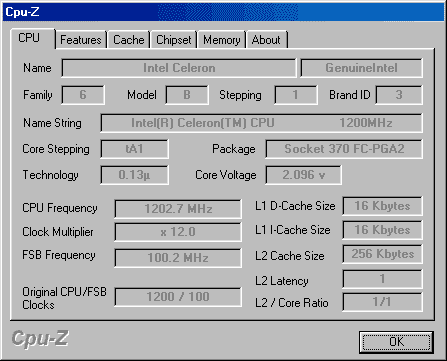This screenshot has width=447, height=361.
Task: Click the Original Clocks field 1200 / 100
Action: coord(178,297)
